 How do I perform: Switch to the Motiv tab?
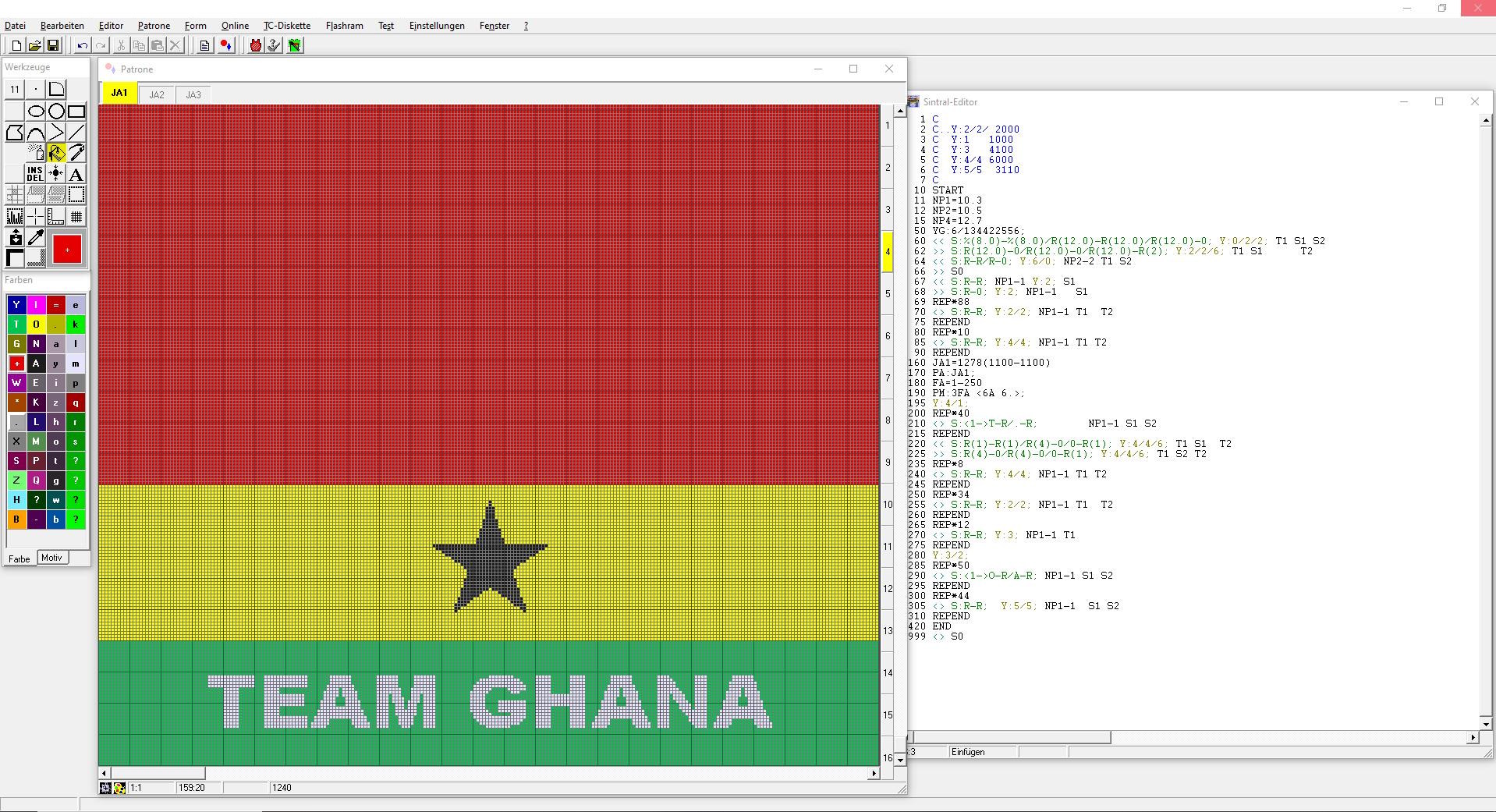pyautogui.click(x=51, y=558)
